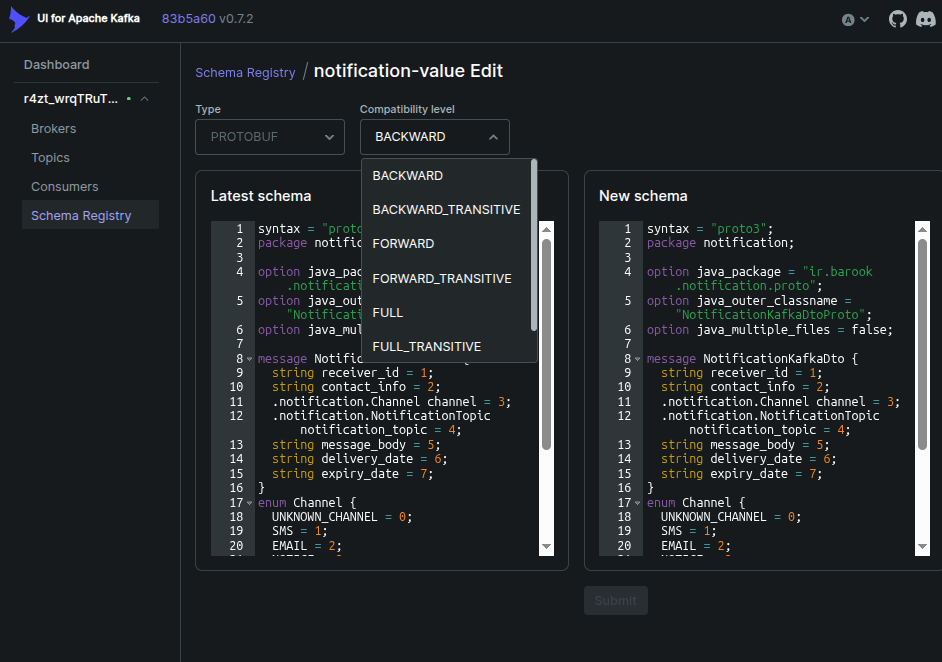Click 'string expiry_date = 7;' in Latest schema
Image resolution: width=942 pixels, height=662 pixels.
[x=352, y=474]
